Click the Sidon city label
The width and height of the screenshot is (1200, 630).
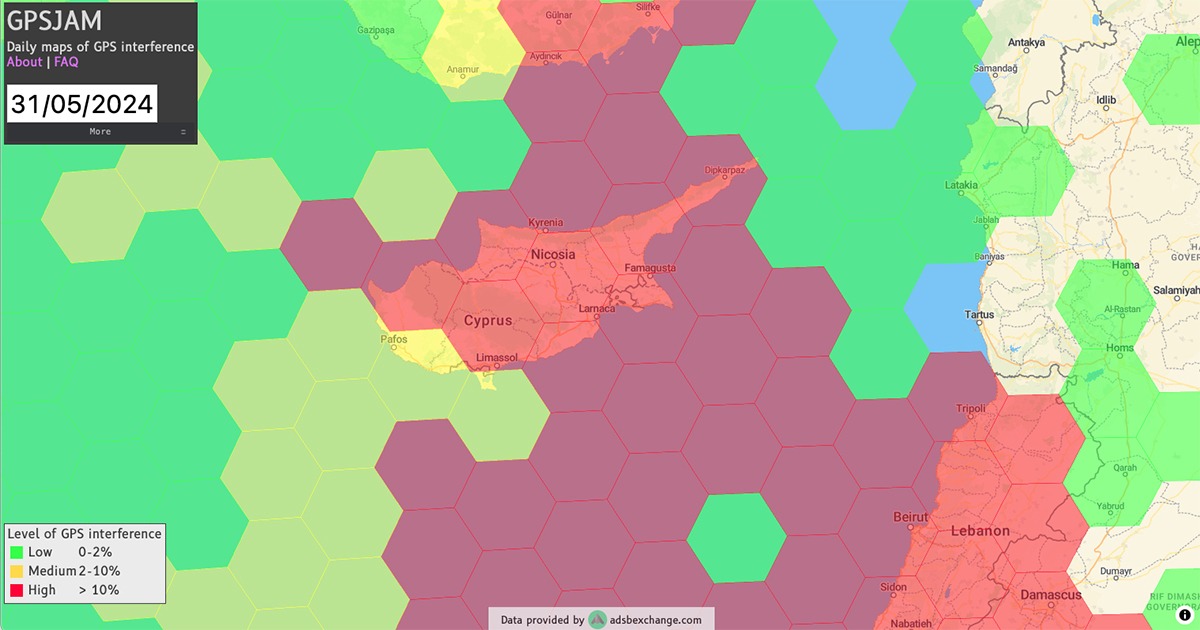pos(893,587)
